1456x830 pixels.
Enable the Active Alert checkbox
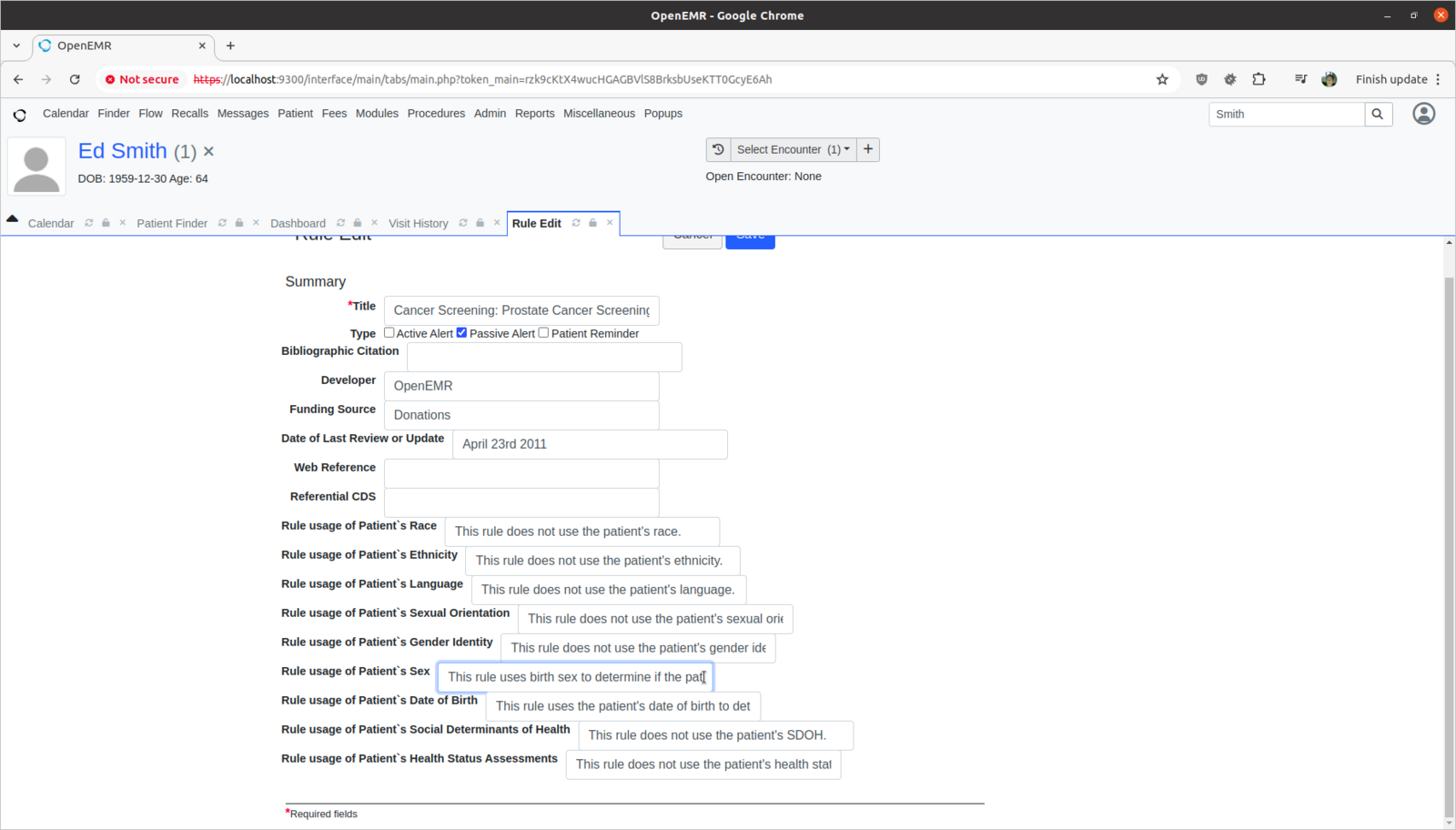tap(389, 333)
